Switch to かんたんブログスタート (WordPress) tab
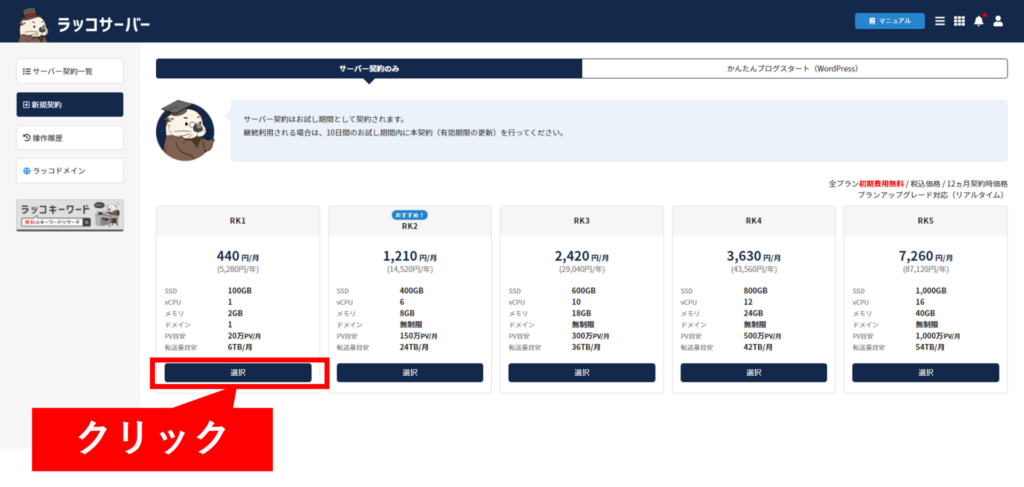The width and height of the screenshot is (1024, 487). (794, 69)
